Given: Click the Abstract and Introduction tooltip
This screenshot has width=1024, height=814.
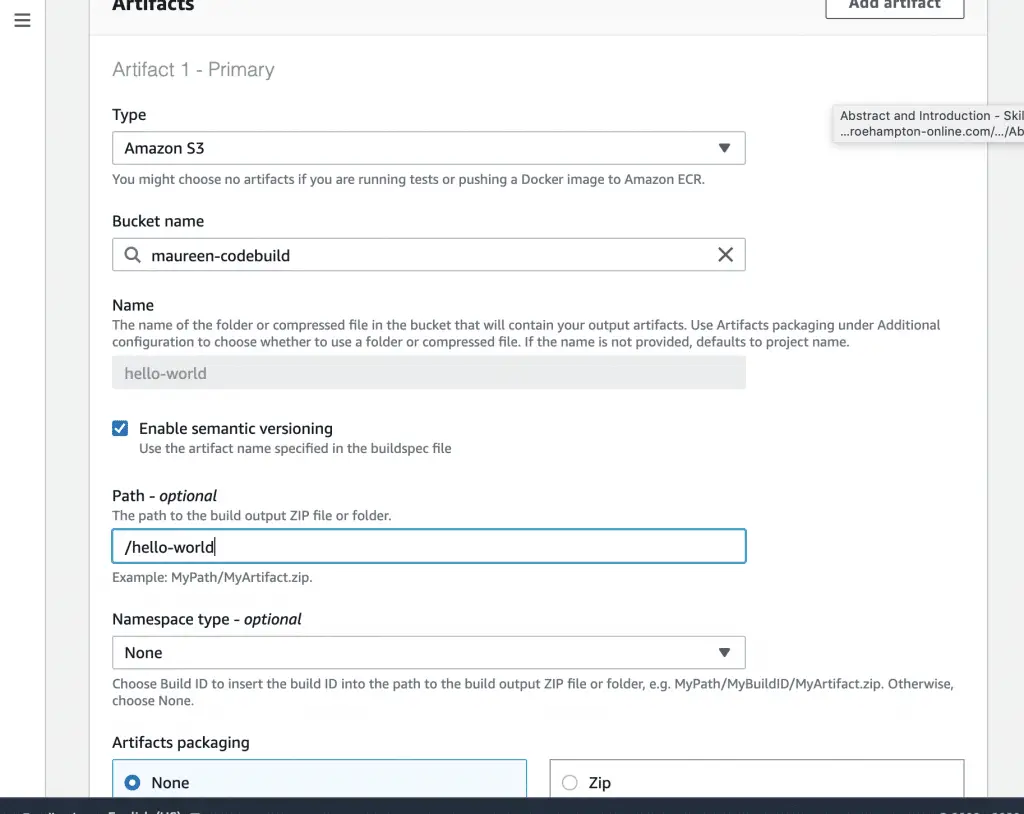Looking at the screenshot, I should [x=929, y=123].
